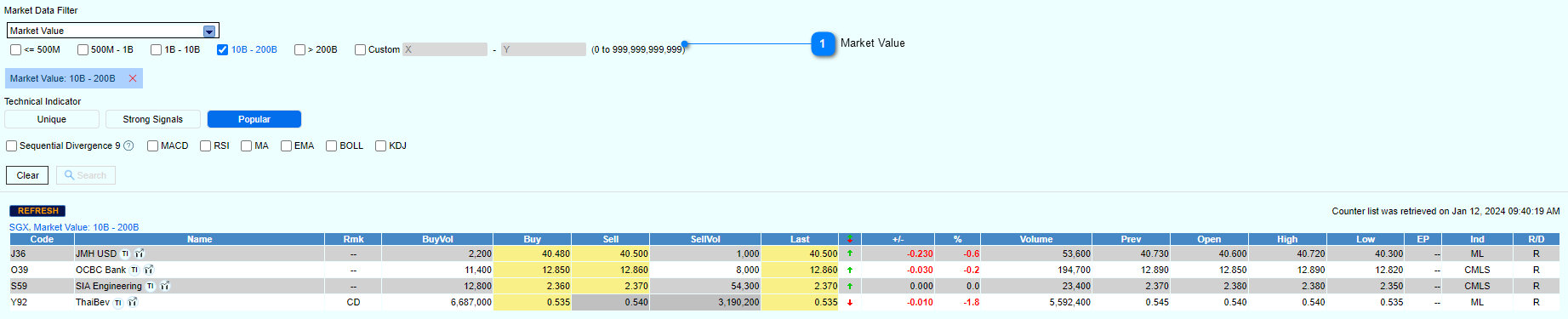Open the Market Value filter dropdown

pos(209,31)
